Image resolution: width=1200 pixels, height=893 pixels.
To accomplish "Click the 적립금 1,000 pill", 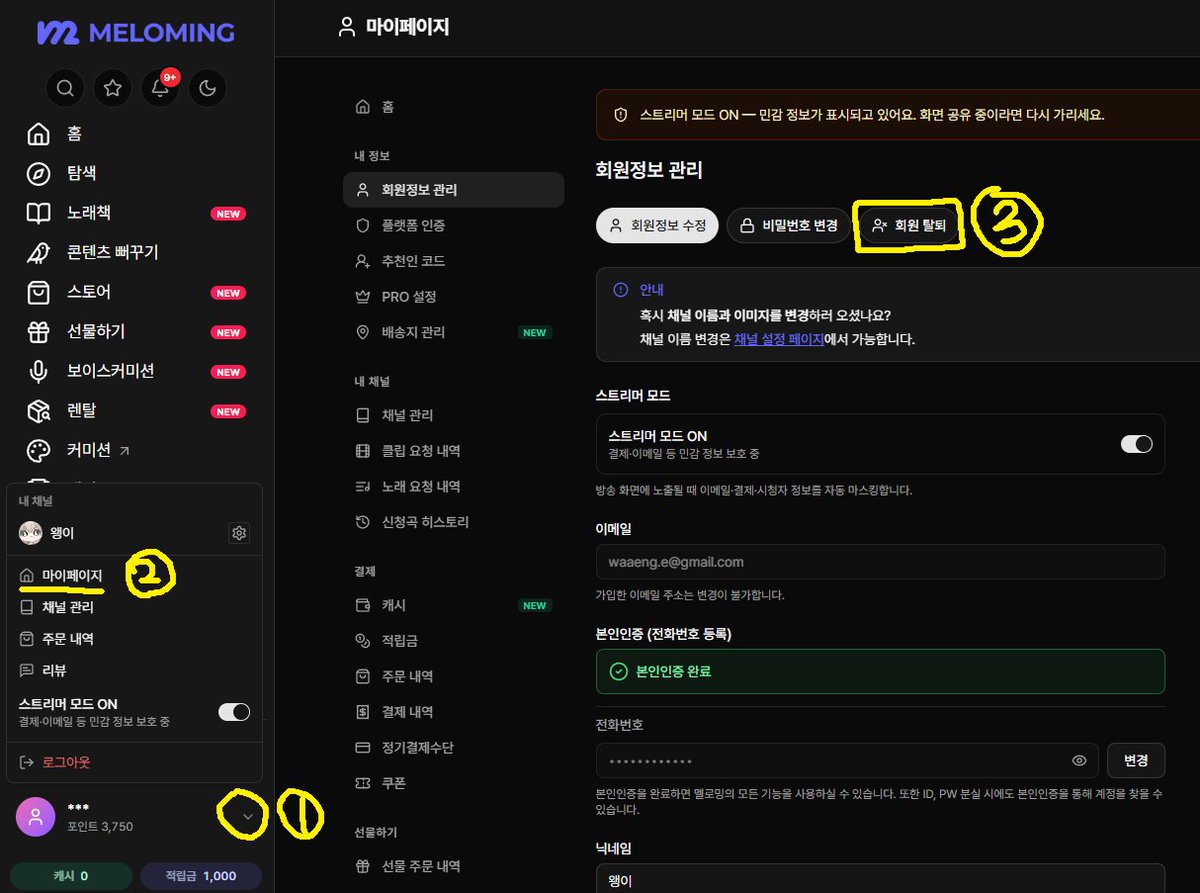I will (201, 876).
